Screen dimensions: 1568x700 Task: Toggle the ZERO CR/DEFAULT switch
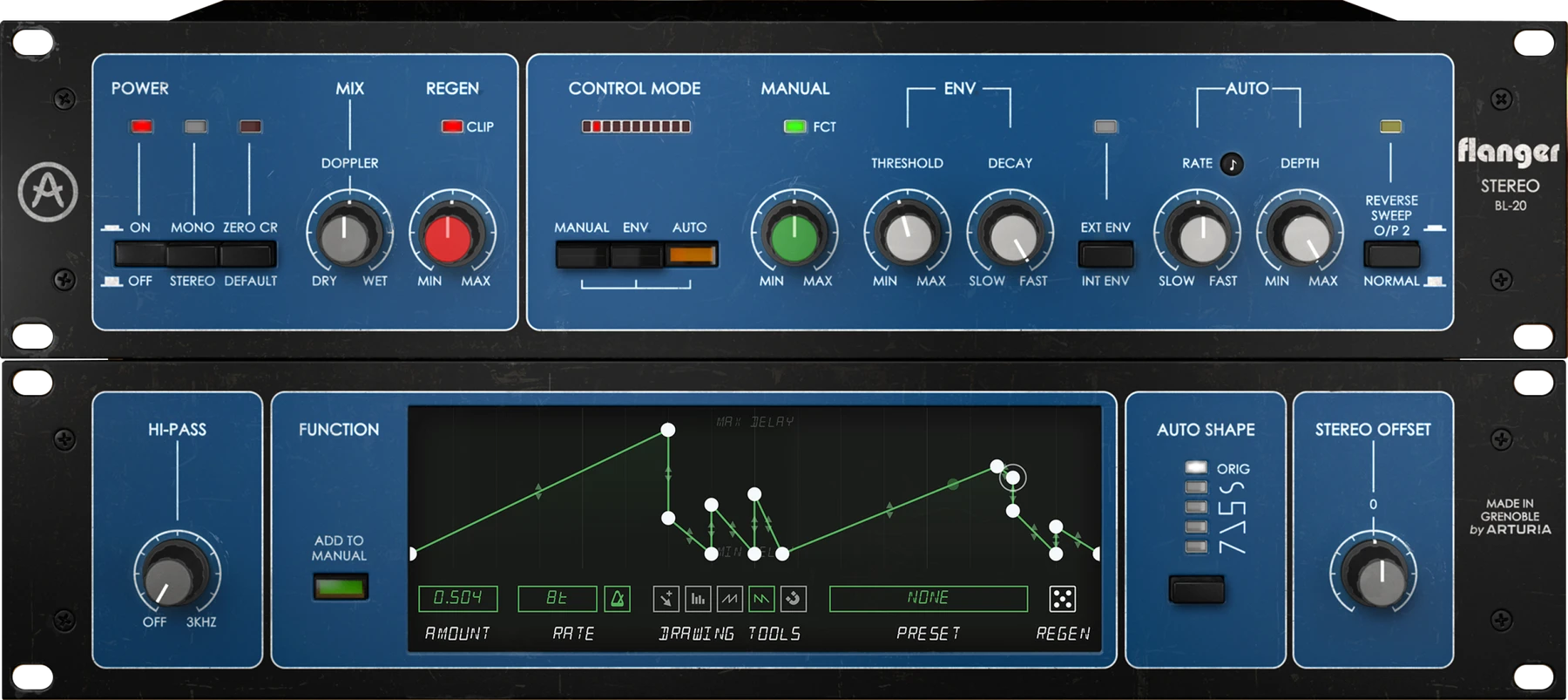point(247,255)
